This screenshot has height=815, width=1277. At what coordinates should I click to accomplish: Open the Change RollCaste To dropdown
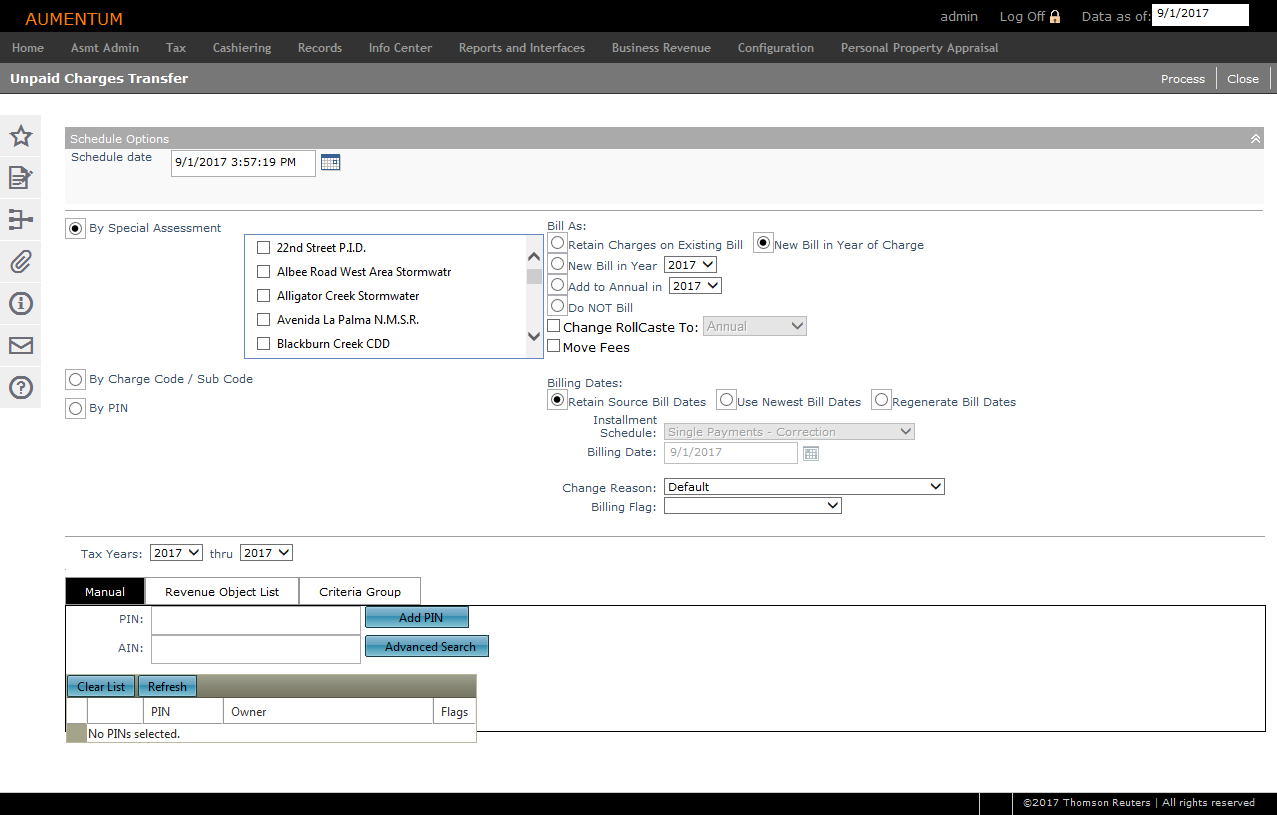[755, 326]
